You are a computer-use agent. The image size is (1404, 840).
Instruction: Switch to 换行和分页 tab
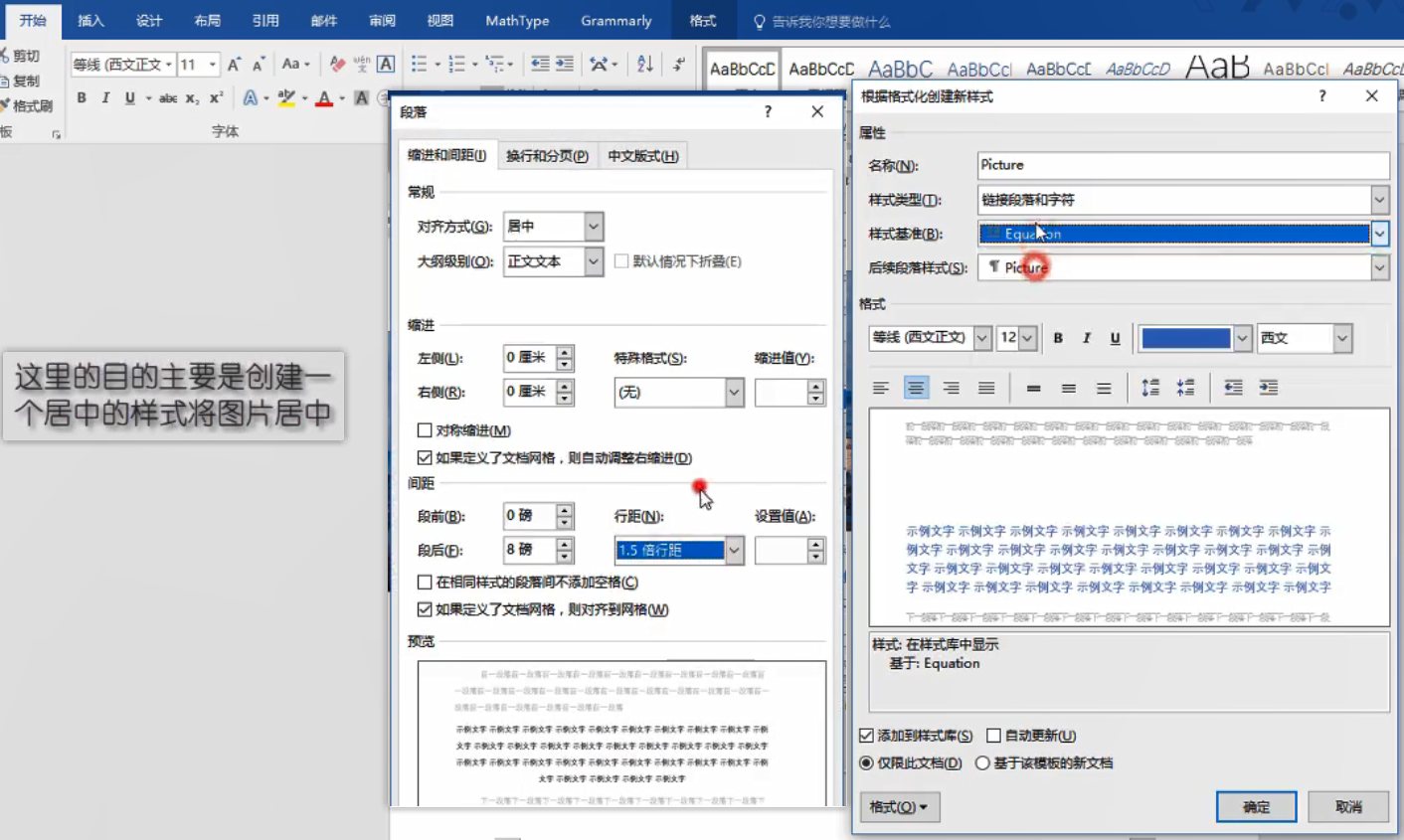(x=547, y=156)
